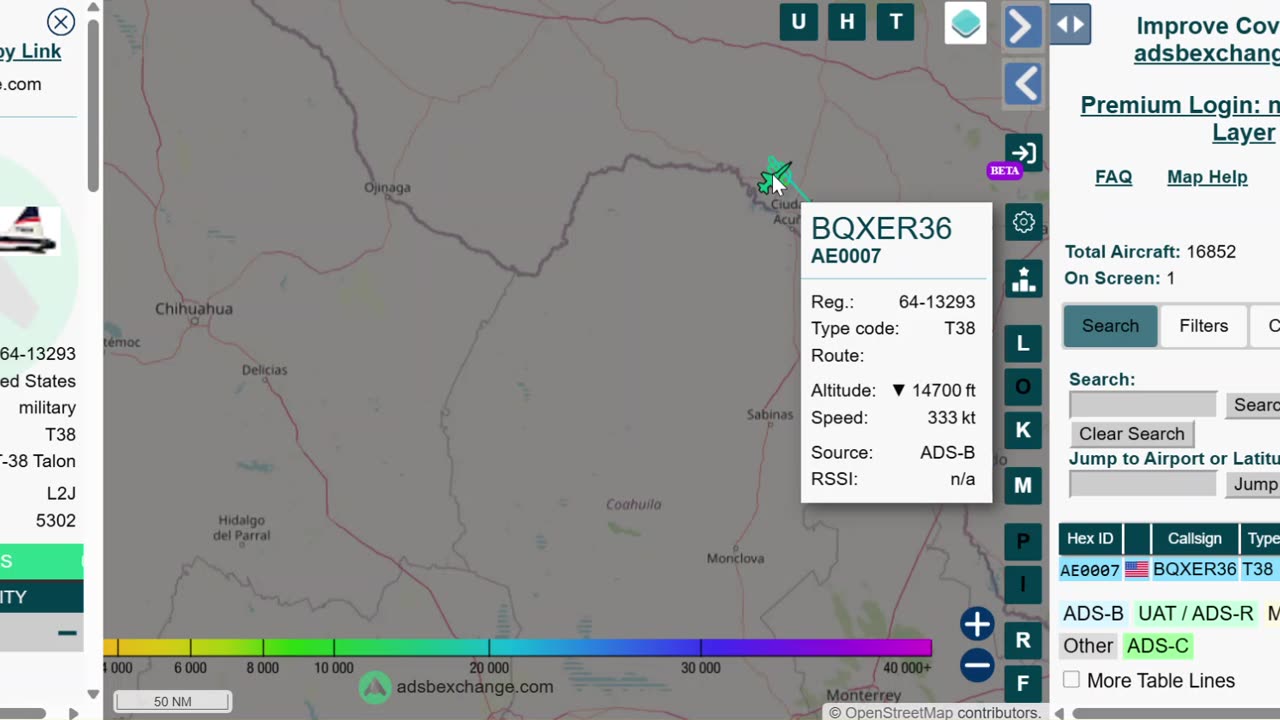This screenshot has width=1280, height=720.
Task: Select the AE0007 table row hex
Action: tap(1090, 570)
